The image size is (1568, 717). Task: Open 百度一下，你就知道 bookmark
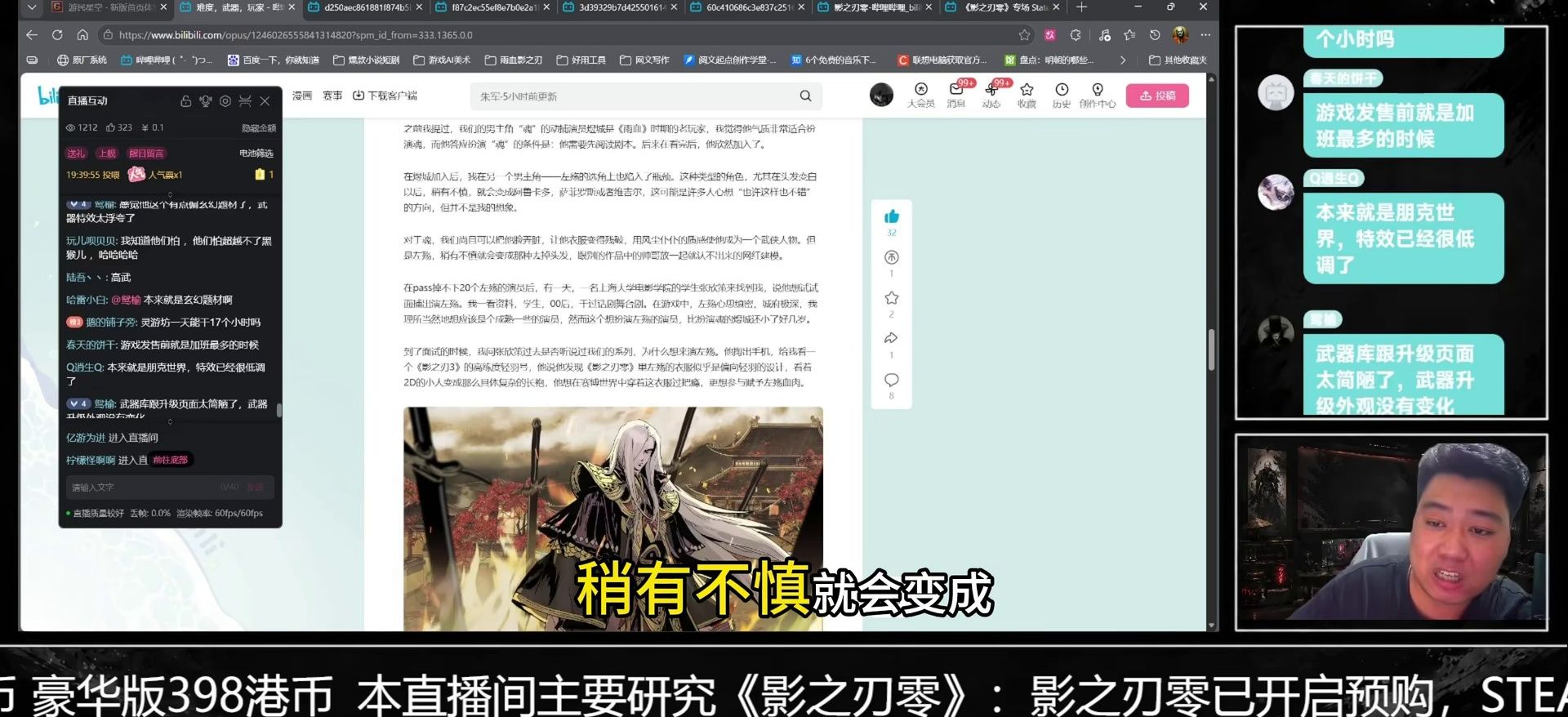pos(274,60)
